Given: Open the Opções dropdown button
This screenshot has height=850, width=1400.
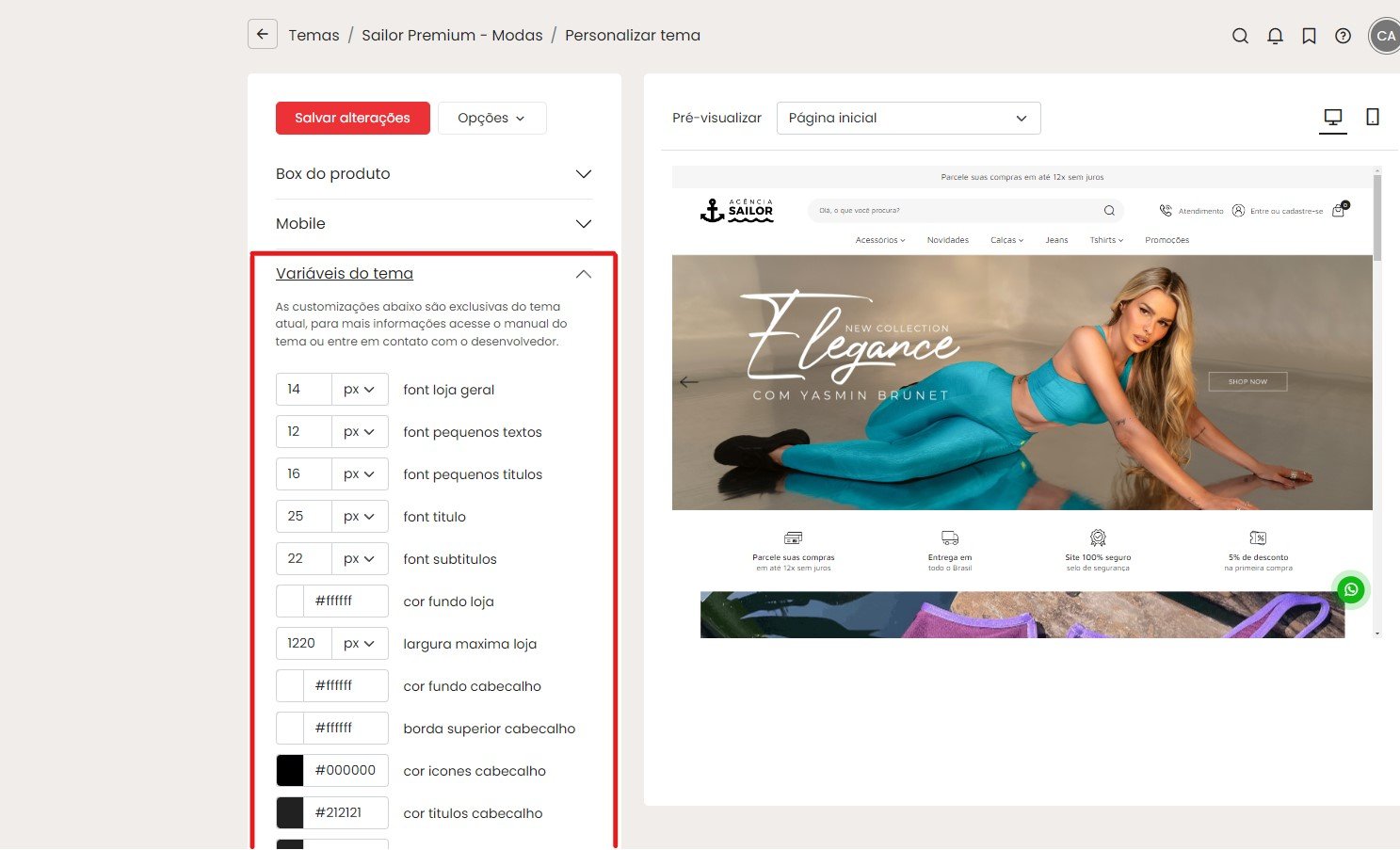Looking at the screenshot, I should click(491, 118).
